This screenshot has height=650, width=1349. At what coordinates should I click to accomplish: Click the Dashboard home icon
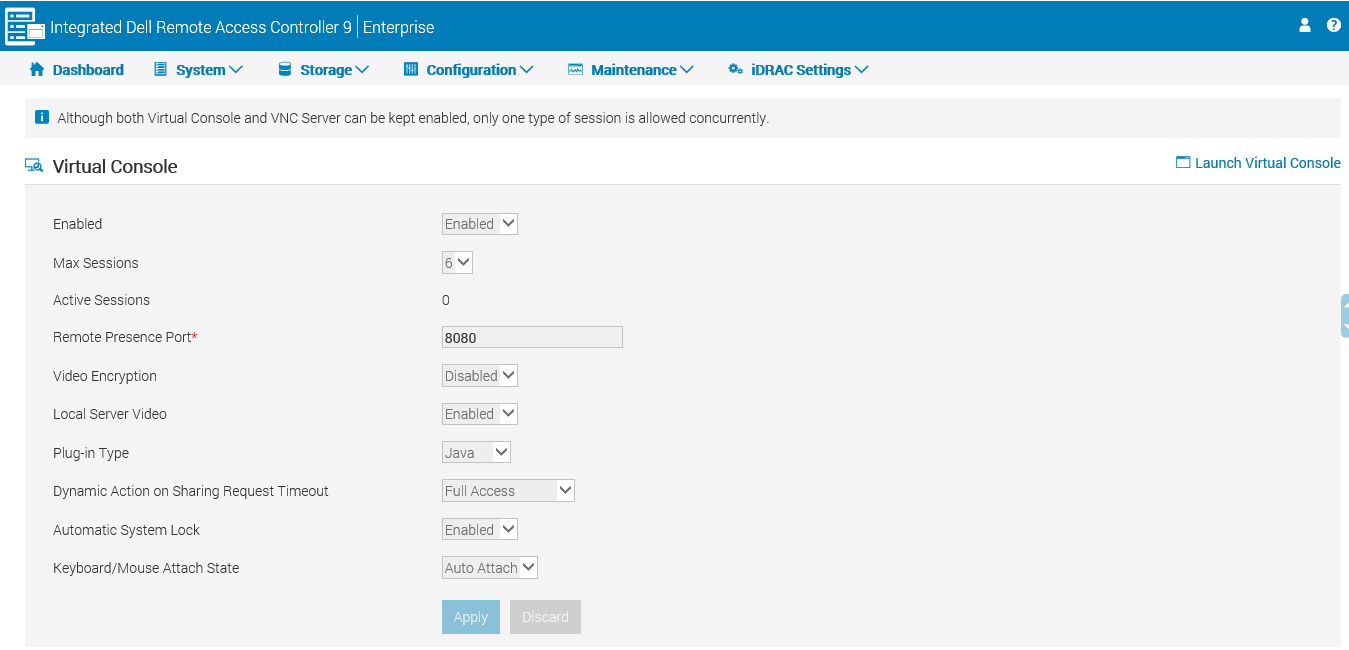tap(36, 69)
